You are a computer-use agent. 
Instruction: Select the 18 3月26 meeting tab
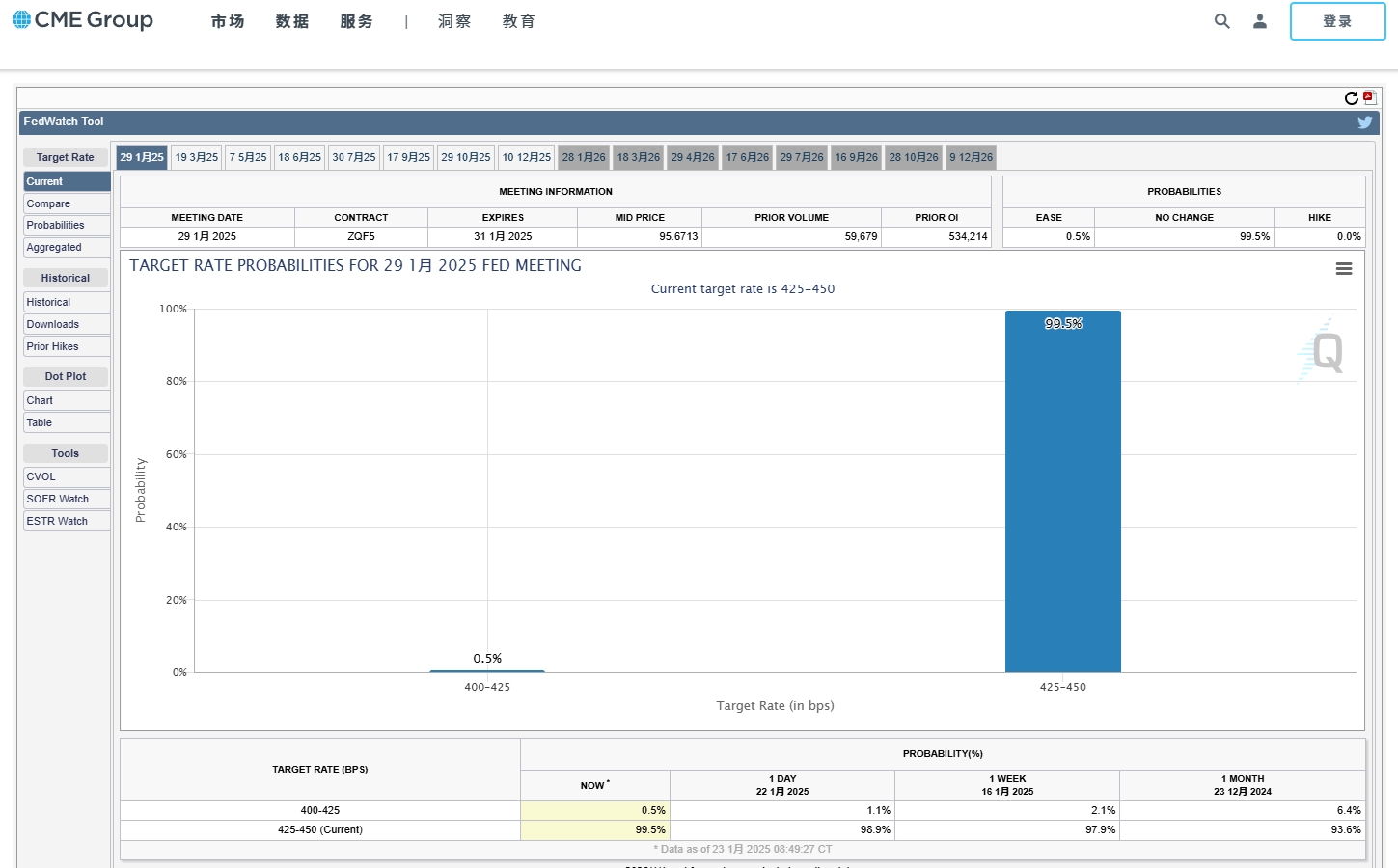click(x=639, y=157)
